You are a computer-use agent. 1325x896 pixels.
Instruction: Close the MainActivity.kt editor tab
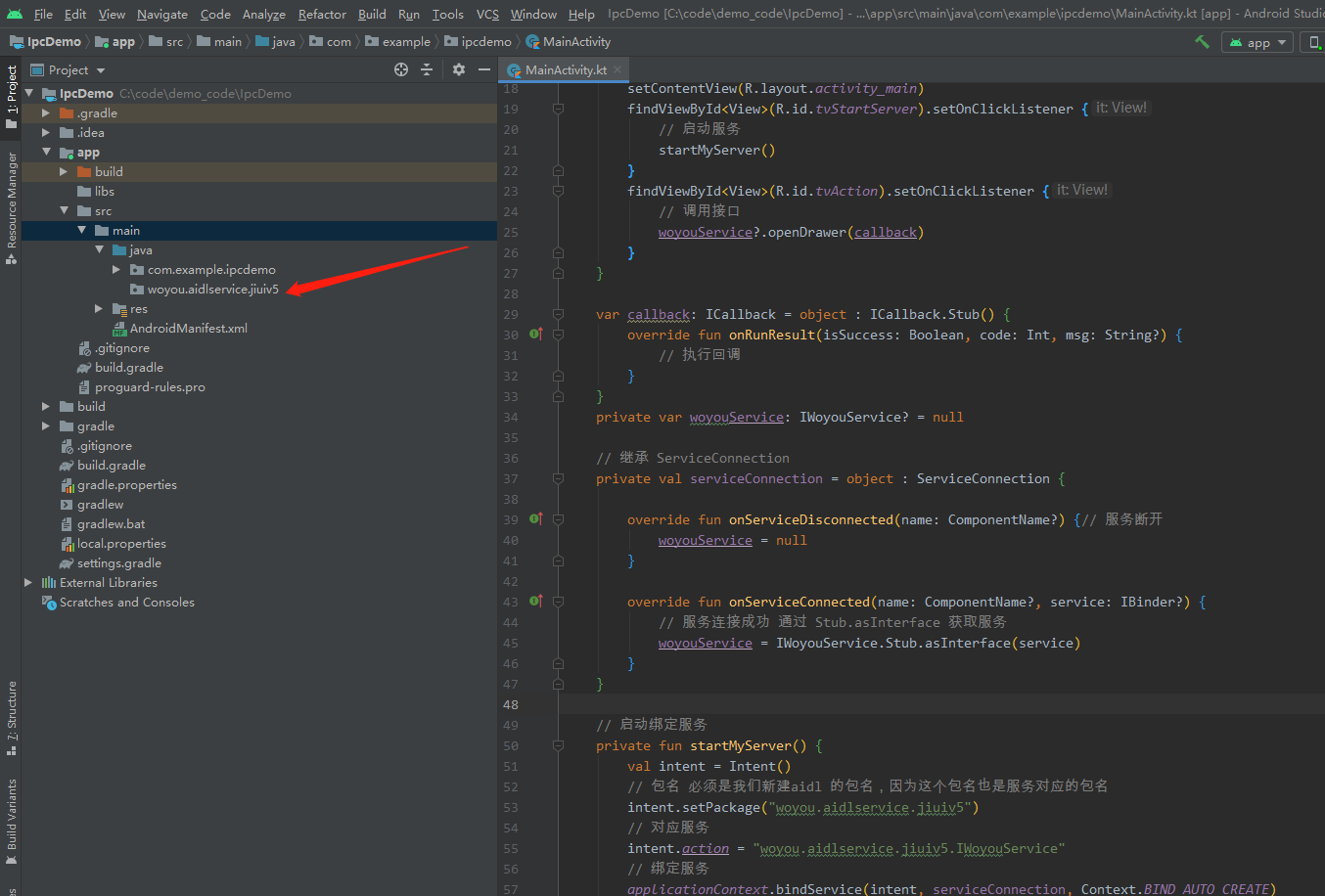click(x=617, y=69)
